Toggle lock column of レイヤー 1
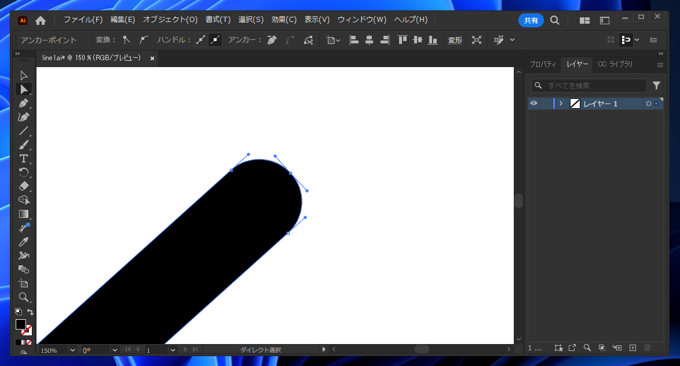 546,103
